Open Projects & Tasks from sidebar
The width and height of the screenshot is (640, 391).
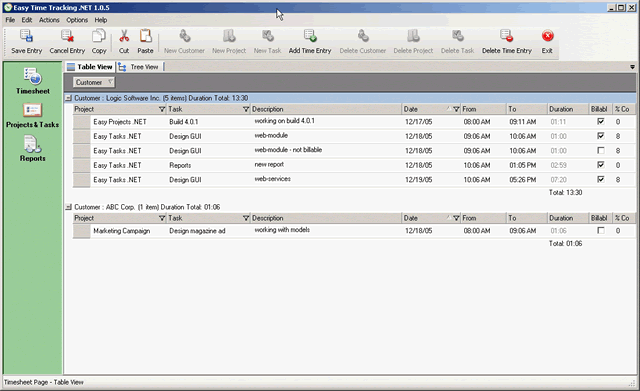pyautogui.click(x=33, y=116)
